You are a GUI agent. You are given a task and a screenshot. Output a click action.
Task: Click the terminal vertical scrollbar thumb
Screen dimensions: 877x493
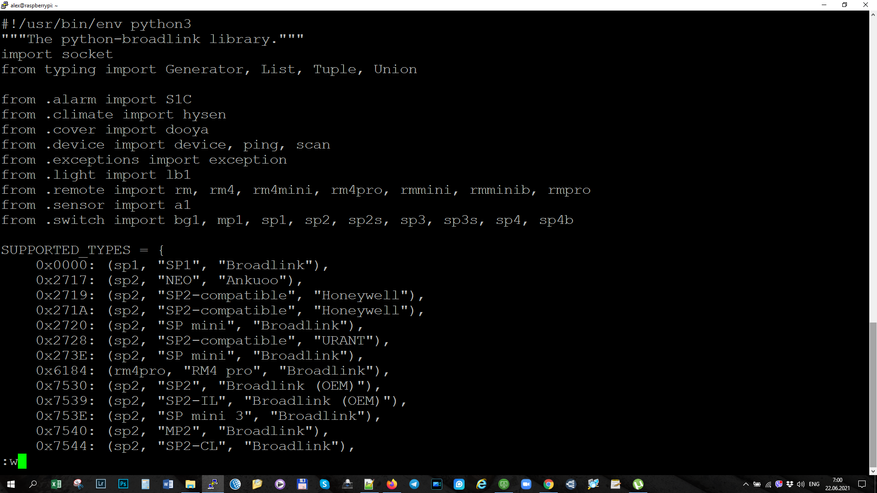pyautogui.click(x=873, y=395)
